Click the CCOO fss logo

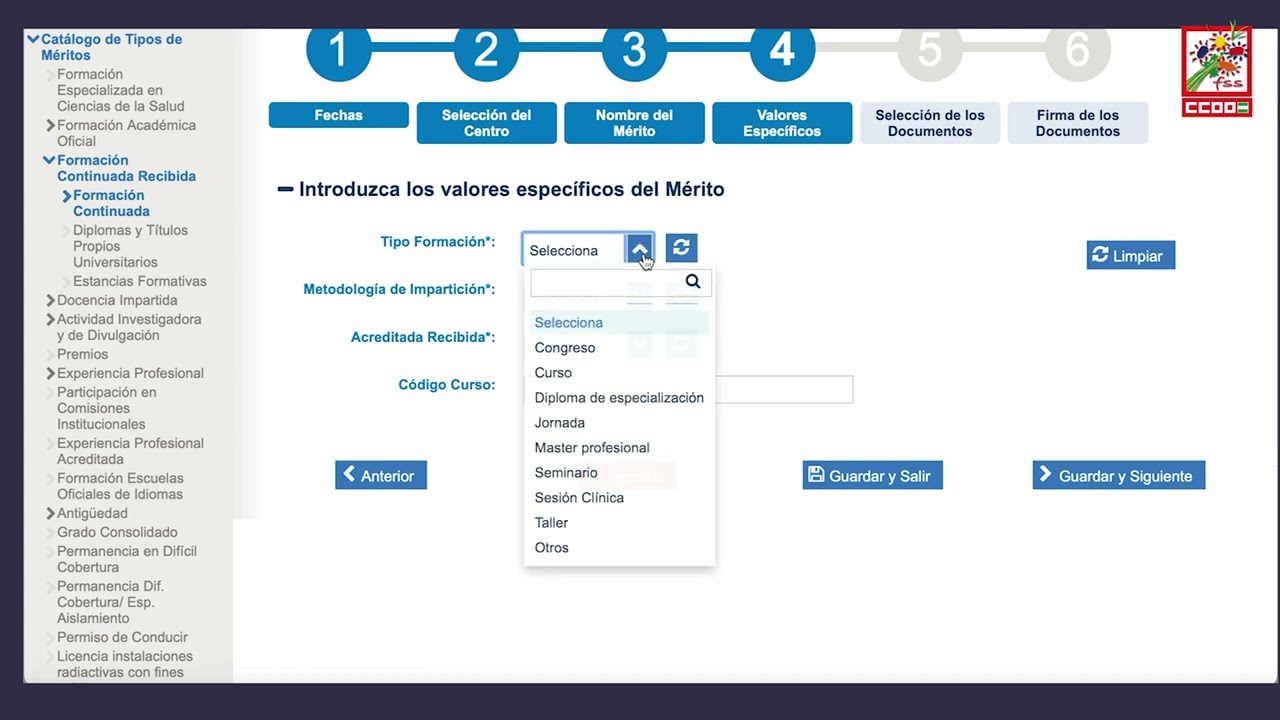point(1216,69)
